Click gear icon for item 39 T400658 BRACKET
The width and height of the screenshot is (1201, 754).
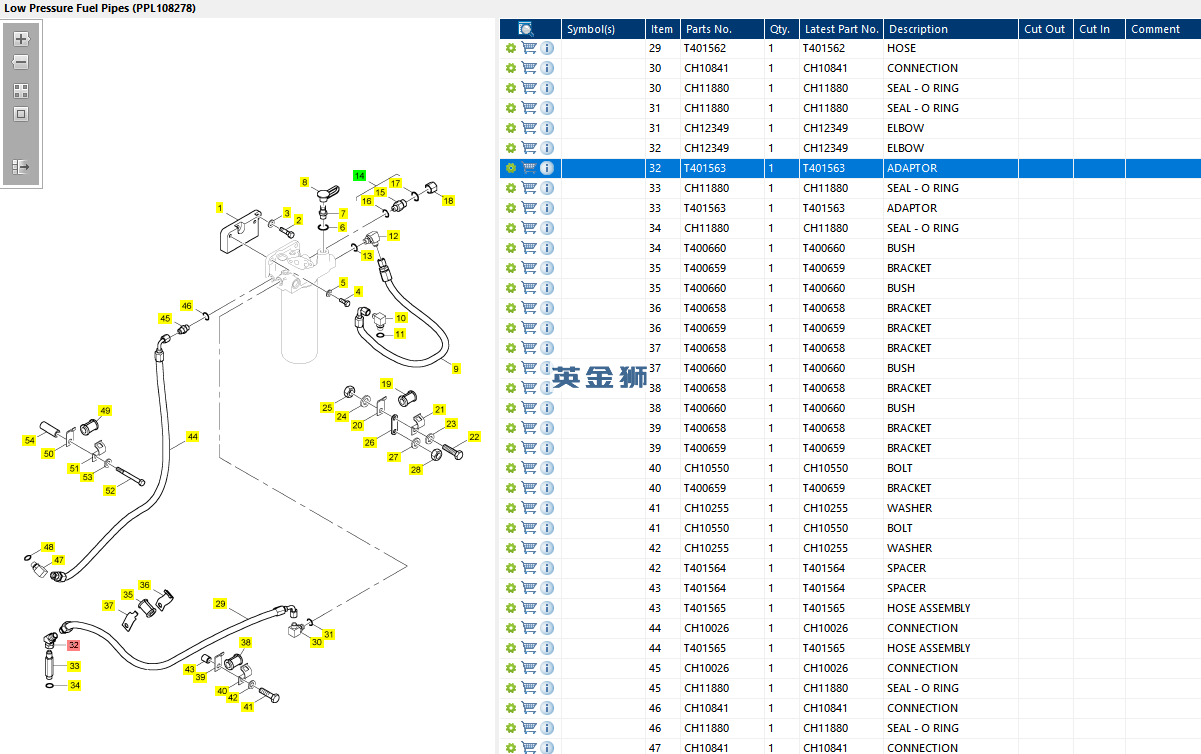pyautogui.click(x=511, y=428)
